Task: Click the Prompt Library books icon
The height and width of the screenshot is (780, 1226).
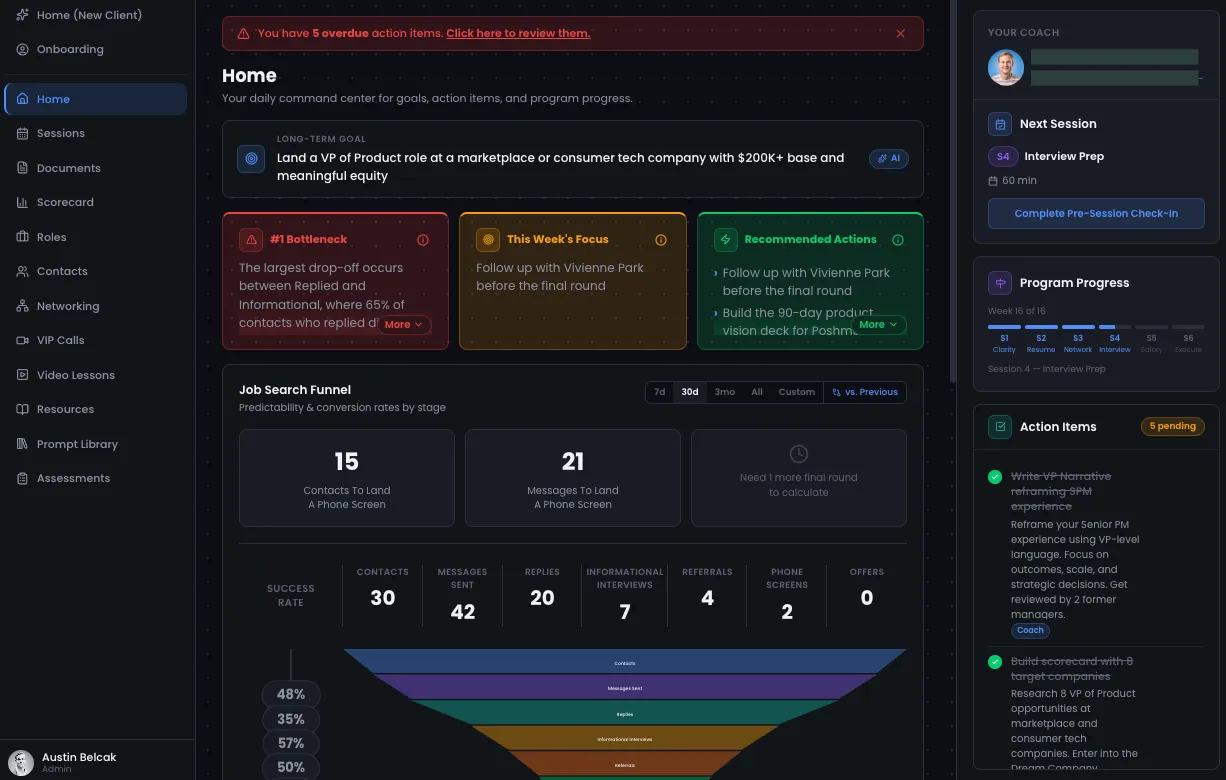Action: (x=23, y=444)
